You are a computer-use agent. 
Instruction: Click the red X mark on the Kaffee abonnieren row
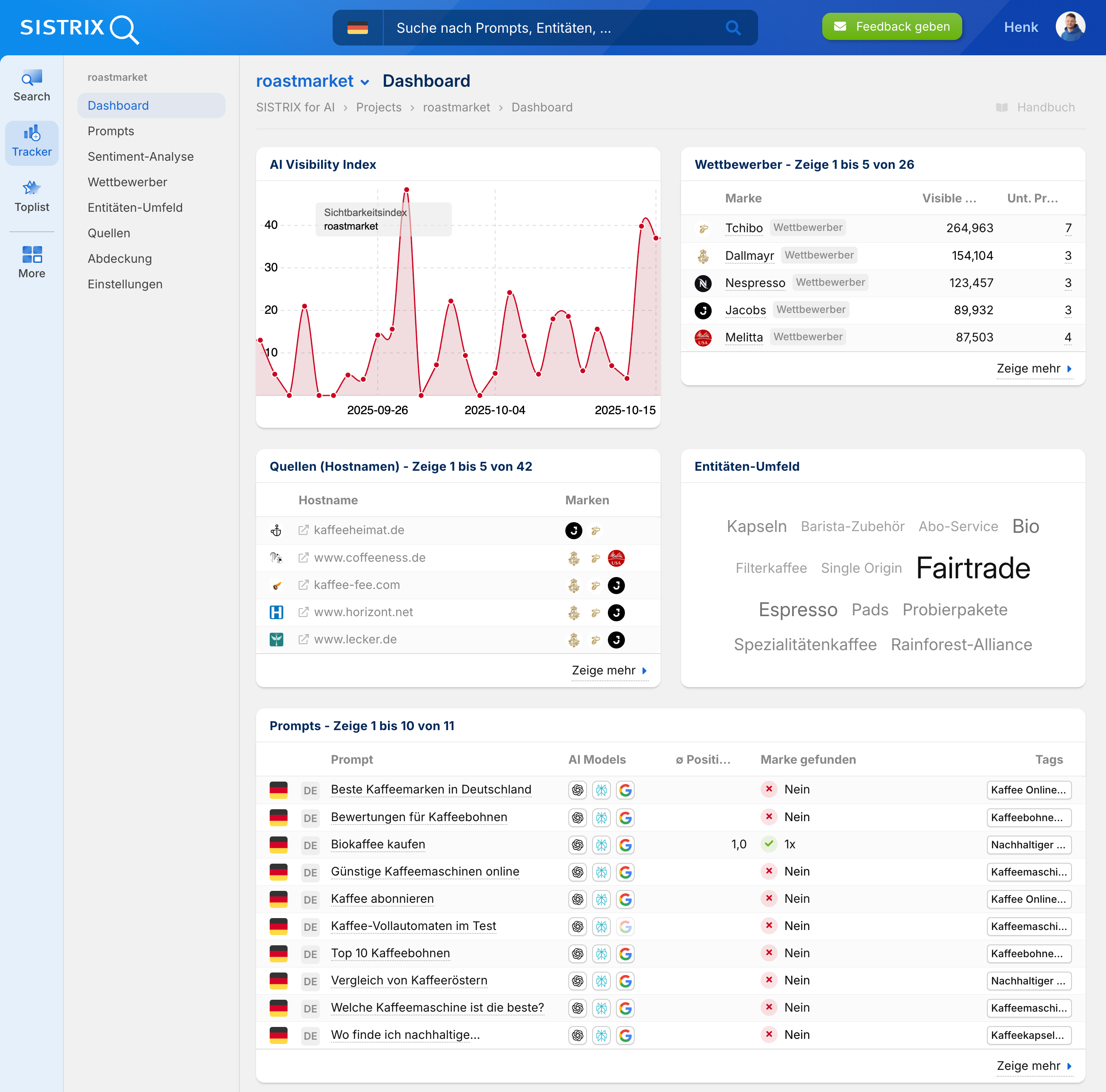coord(768,899)
